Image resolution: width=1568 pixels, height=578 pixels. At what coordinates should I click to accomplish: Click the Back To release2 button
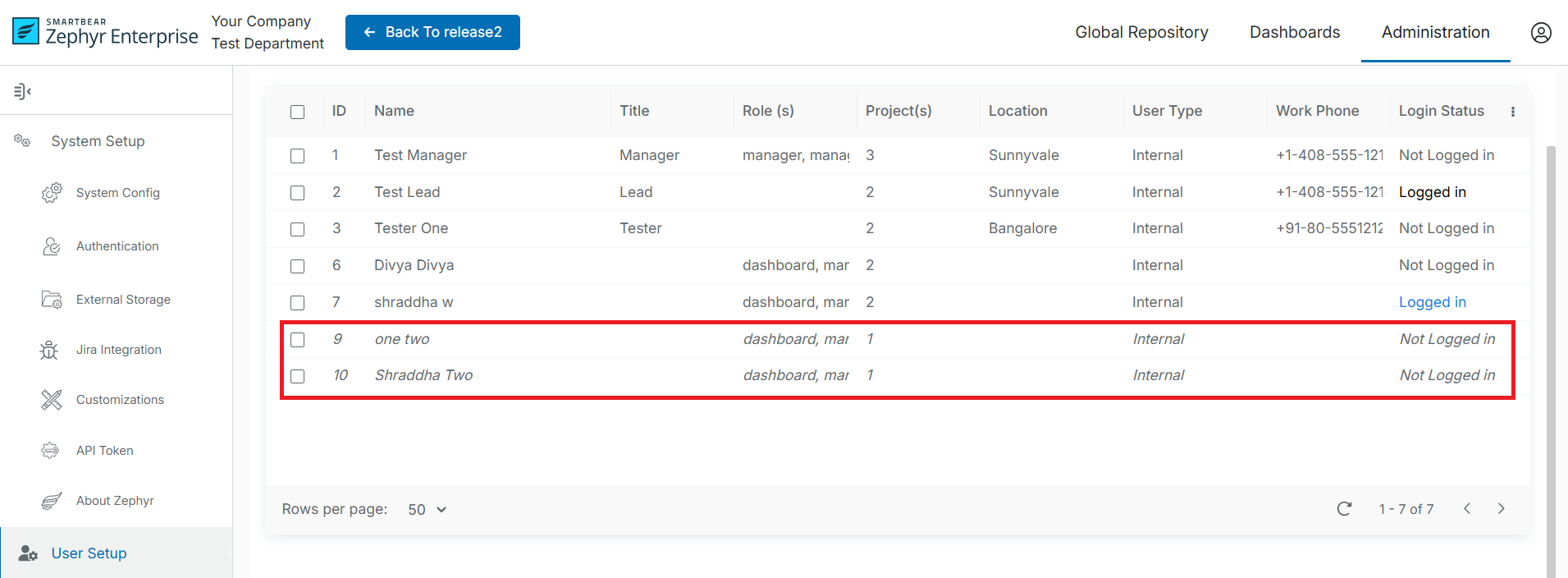tap(432, 32)
